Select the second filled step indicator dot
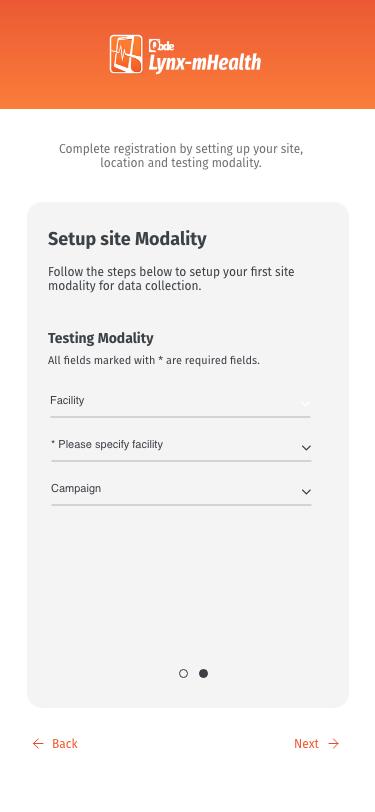This screenshot has width=375, height=812. pyautogui.click(x=204, y=673)
